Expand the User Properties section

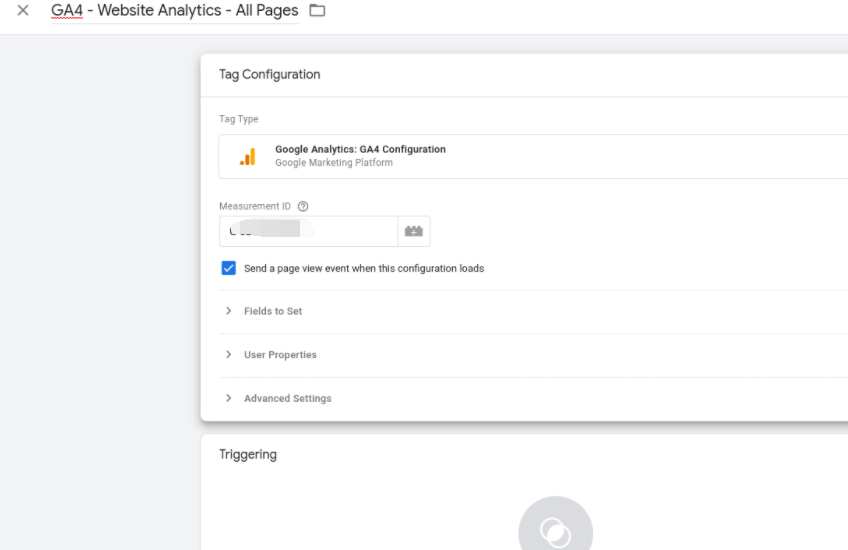[x=533, y=355]
